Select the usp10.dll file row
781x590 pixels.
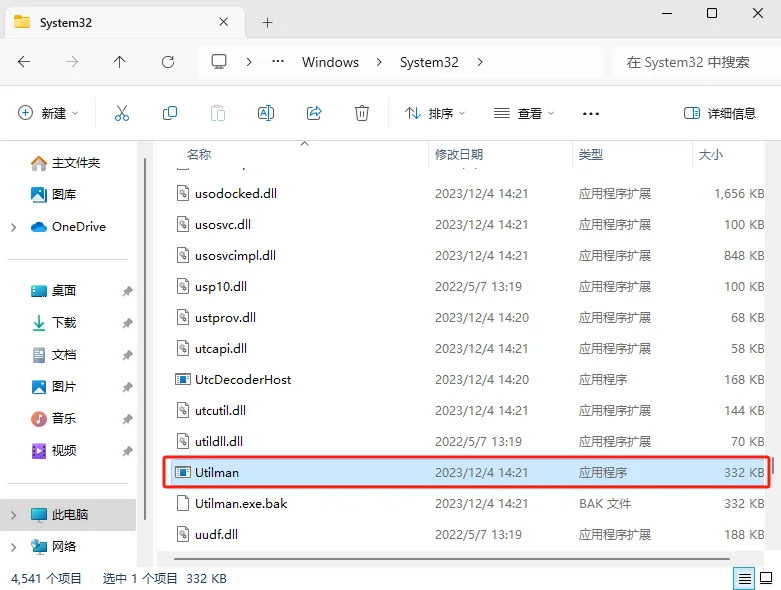(467, 286)
